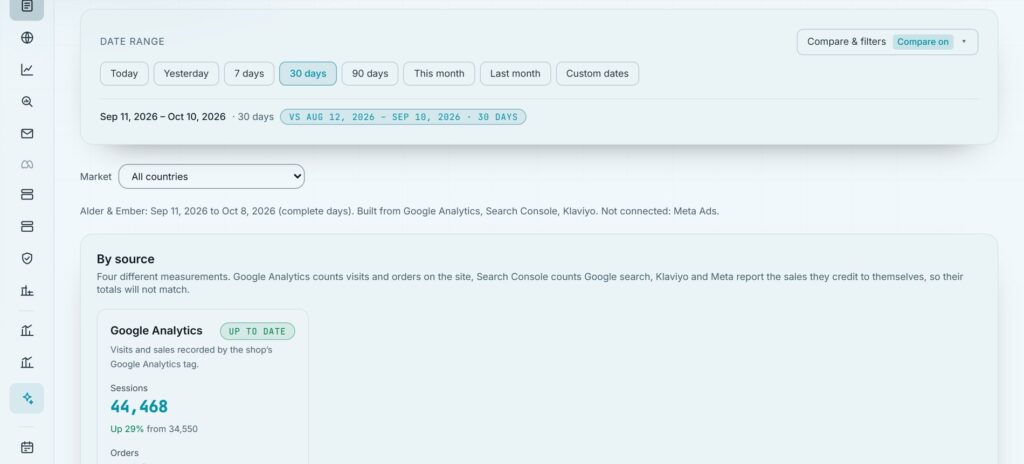The width and height of the screenshot is (1024, 464).
Task: Select the Yesterday date range
Action: click(x=186, y=74)
